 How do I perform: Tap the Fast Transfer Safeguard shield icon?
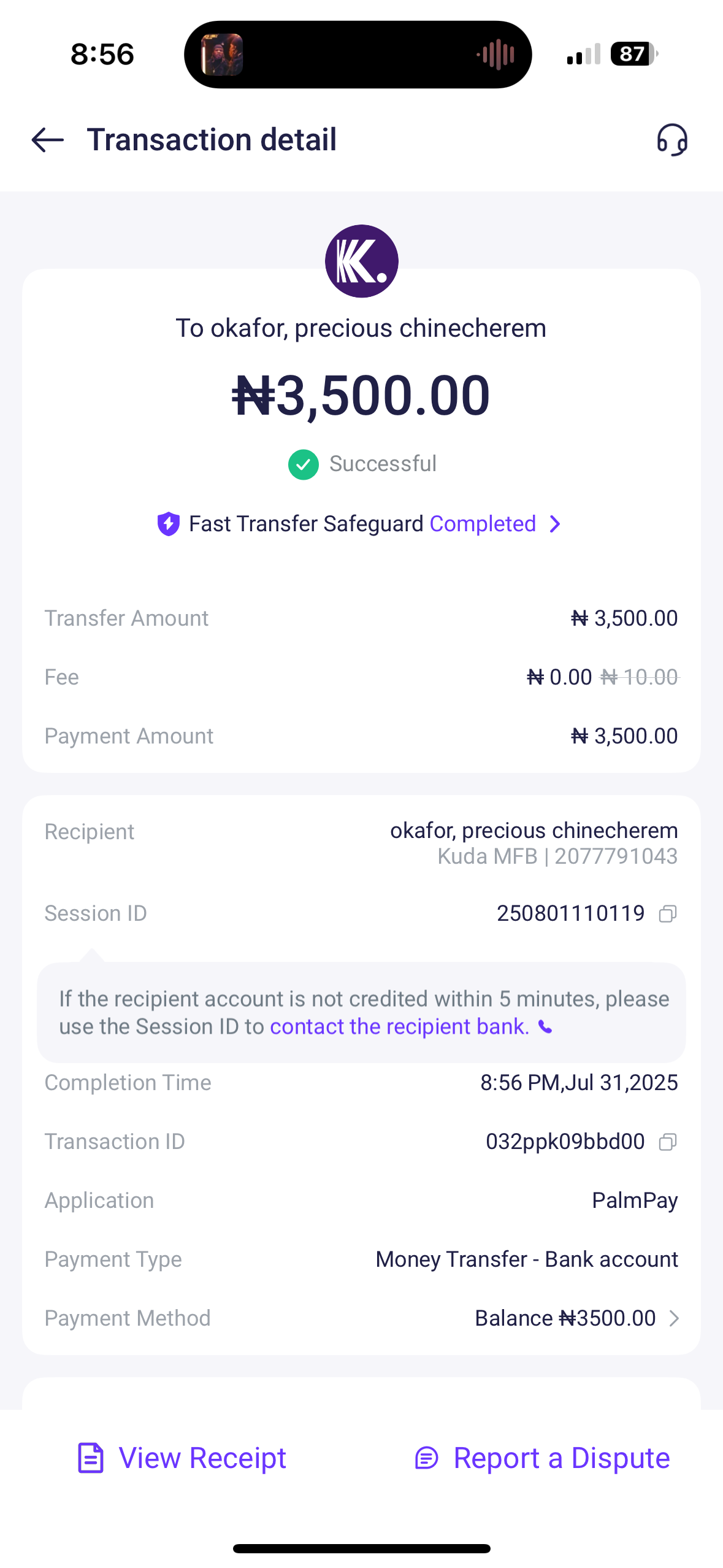click(169, 524)
